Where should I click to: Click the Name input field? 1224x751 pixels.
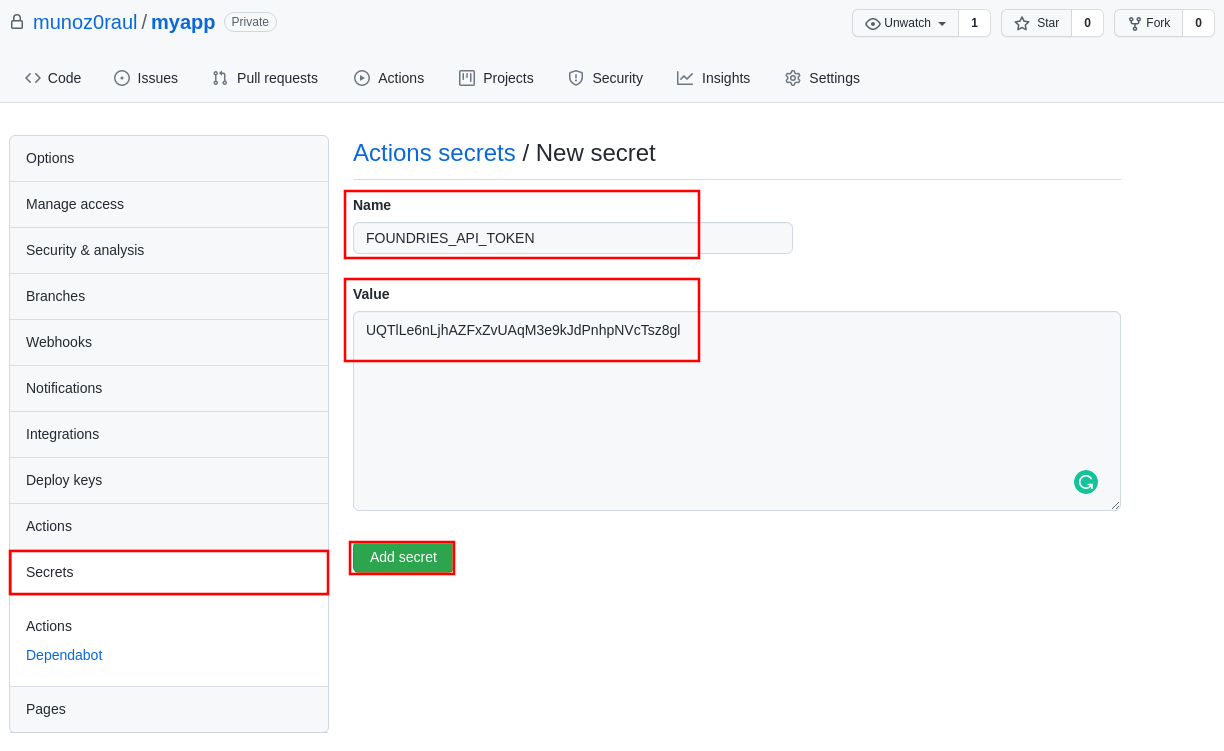(x=572, y=238)
